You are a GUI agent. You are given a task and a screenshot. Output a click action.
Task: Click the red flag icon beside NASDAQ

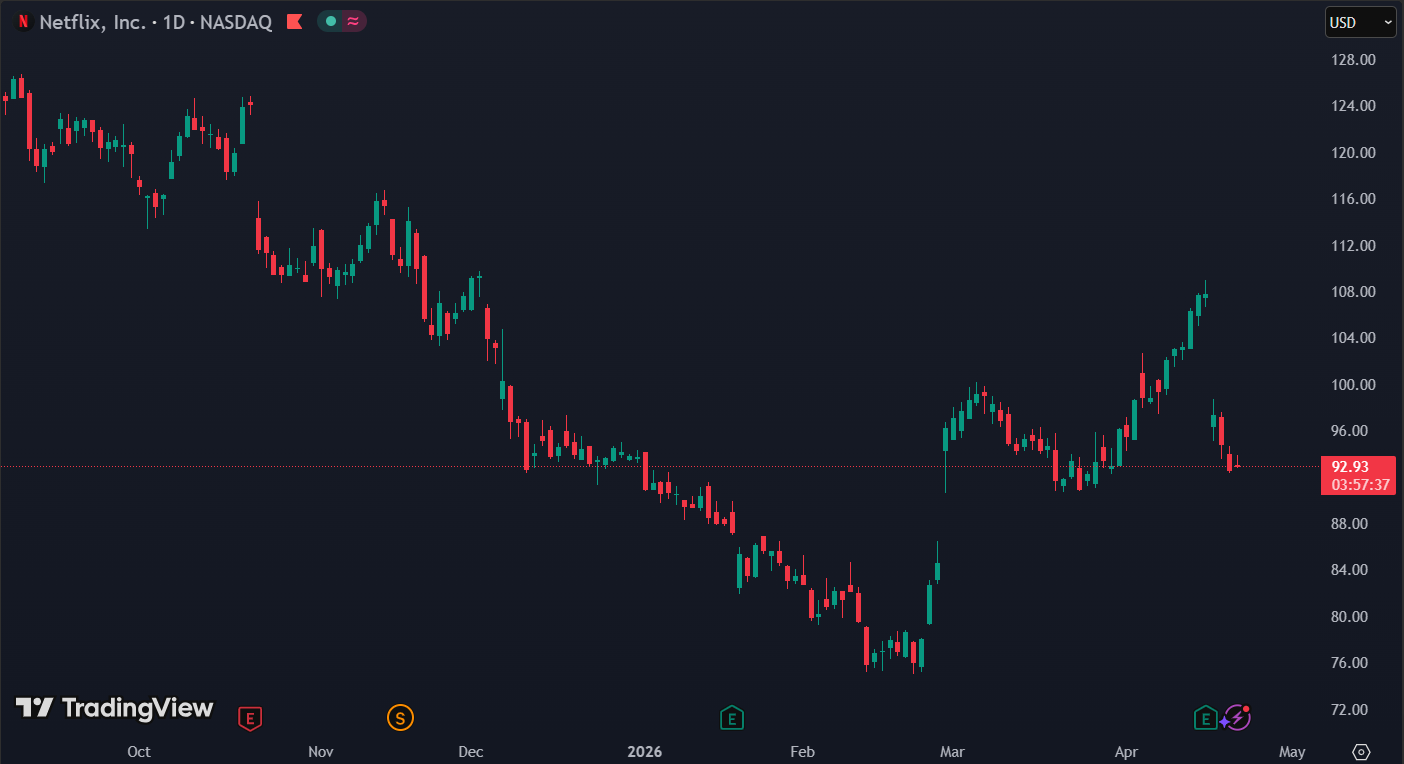point(295,21)
